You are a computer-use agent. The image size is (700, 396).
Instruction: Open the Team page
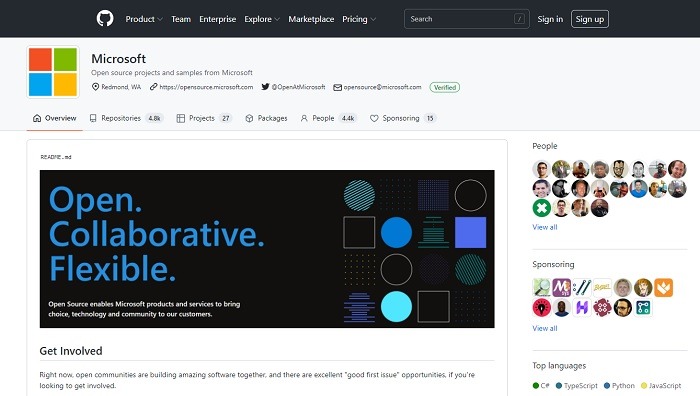point(181,19)
